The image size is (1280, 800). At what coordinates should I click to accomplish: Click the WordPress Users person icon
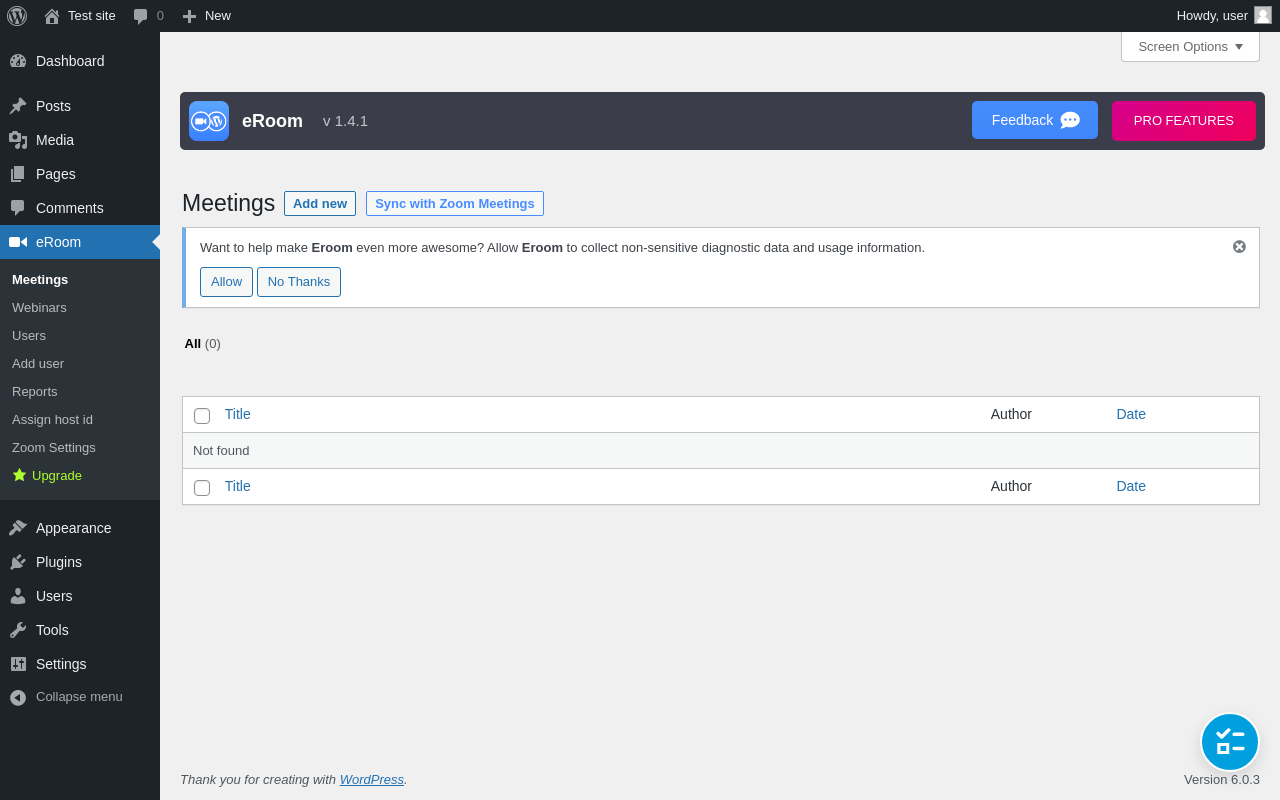(18, 596)
